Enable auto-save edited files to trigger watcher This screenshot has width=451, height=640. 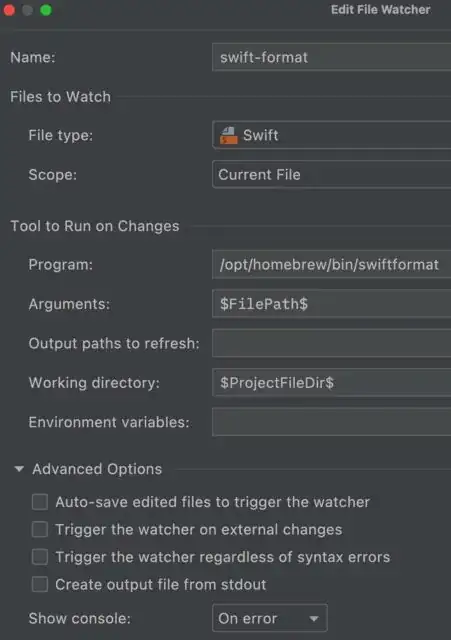point(40,502)
